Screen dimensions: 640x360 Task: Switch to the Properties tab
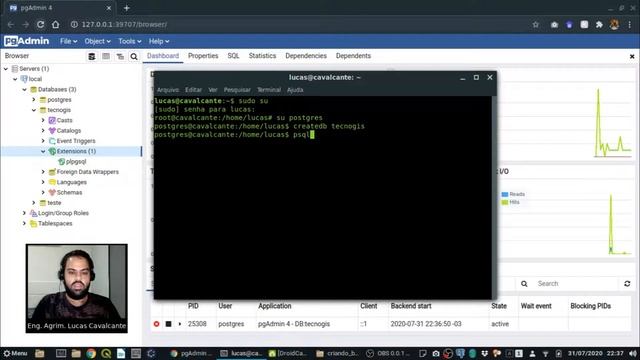(203, 56)
